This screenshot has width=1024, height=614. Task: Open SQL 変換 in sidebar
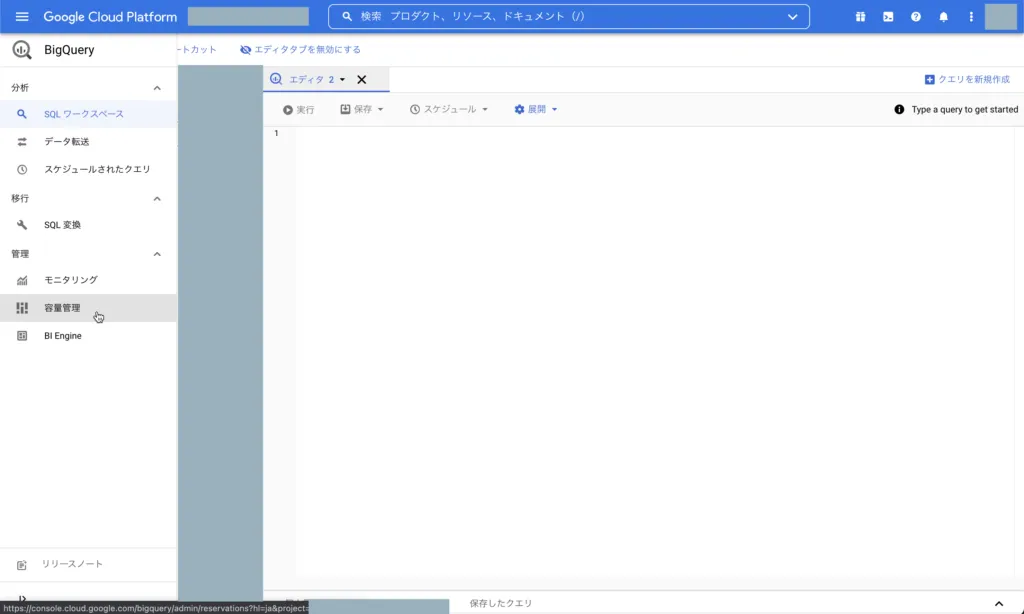click(88, 225)
